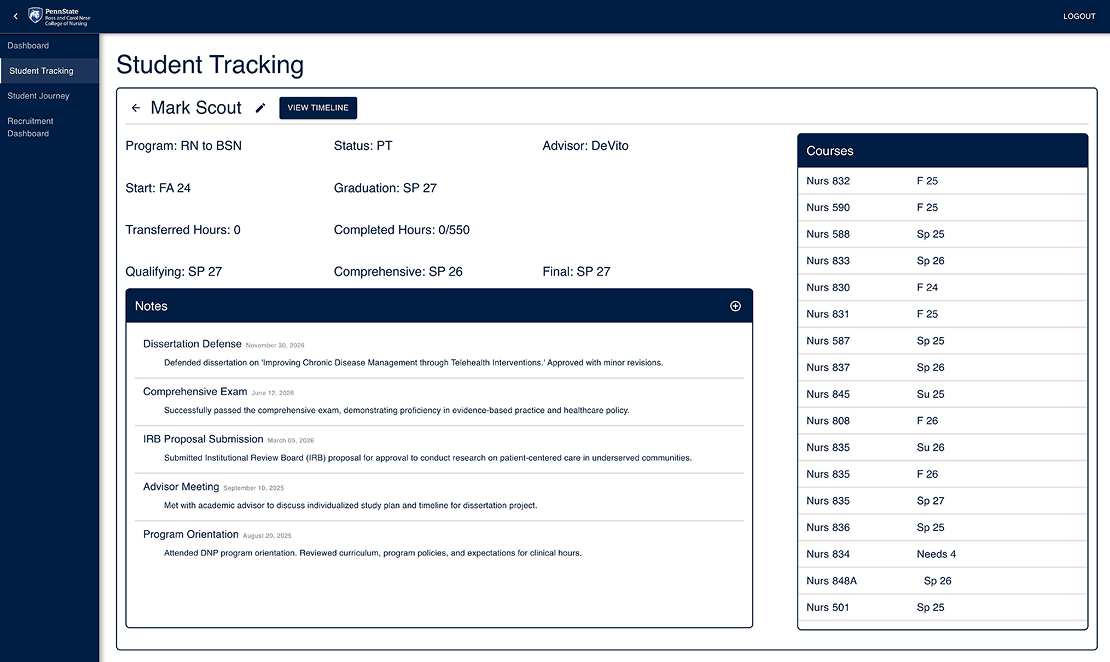1110x662 pixels.
Task: Click the Advisor Meeting note entry
Action: [181, 487]
